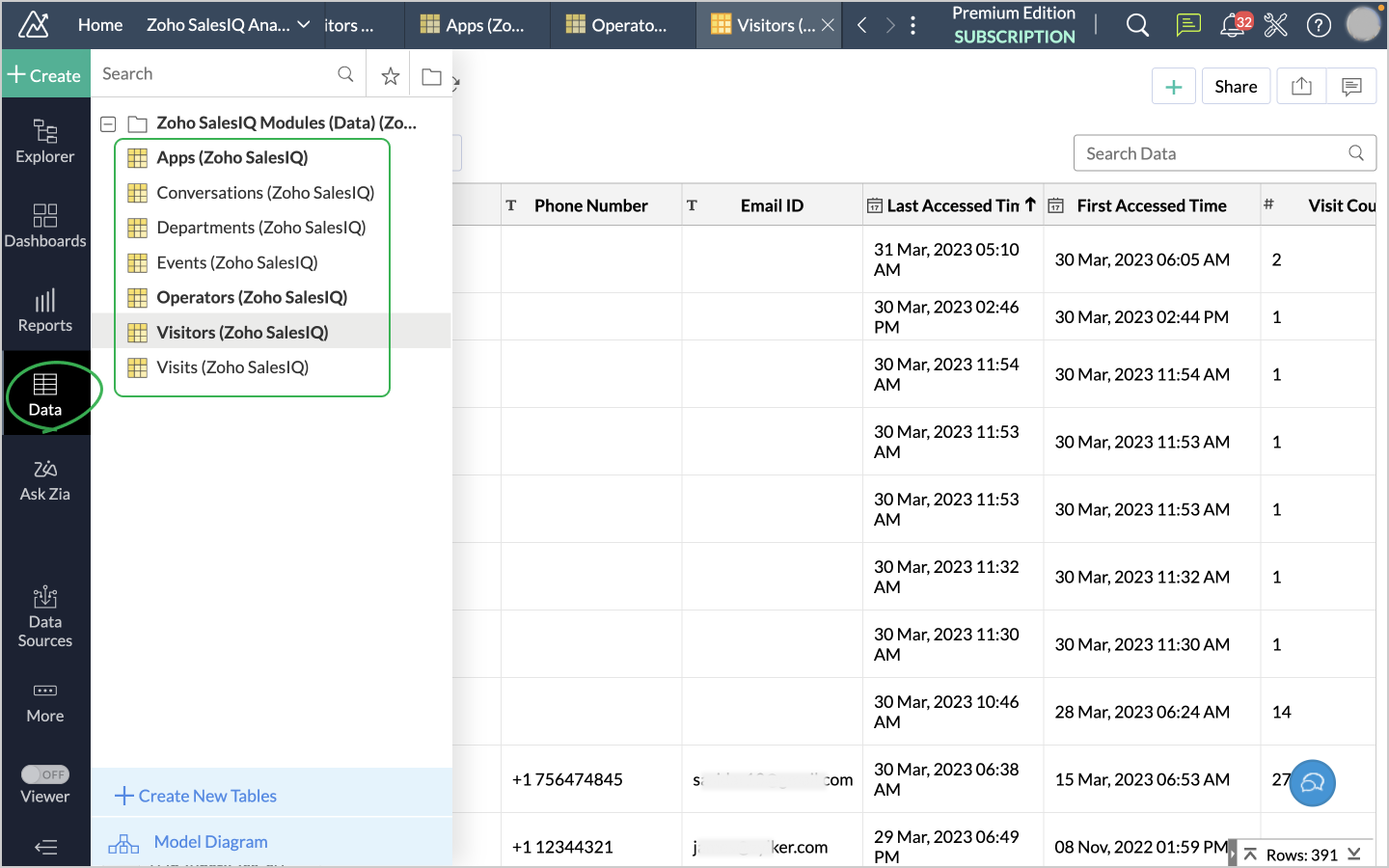Toggle the Viewer mode switch

coord(45,774)
